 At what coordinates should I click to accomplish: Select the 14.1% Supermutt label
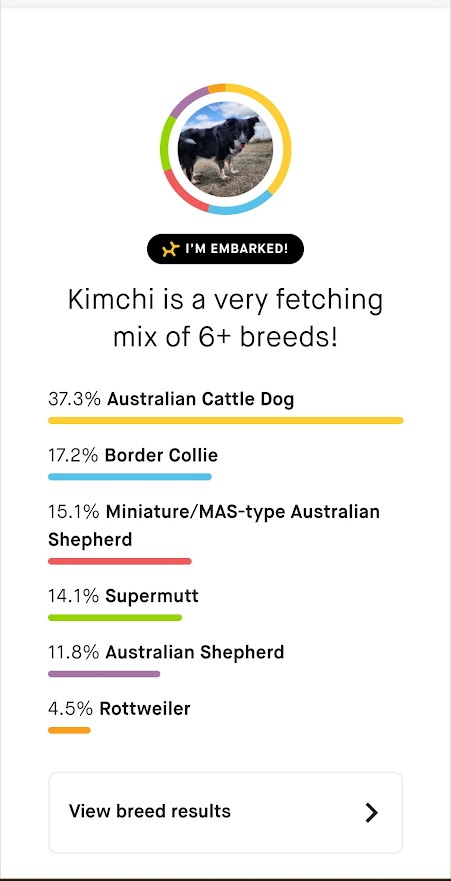(124, 596)
